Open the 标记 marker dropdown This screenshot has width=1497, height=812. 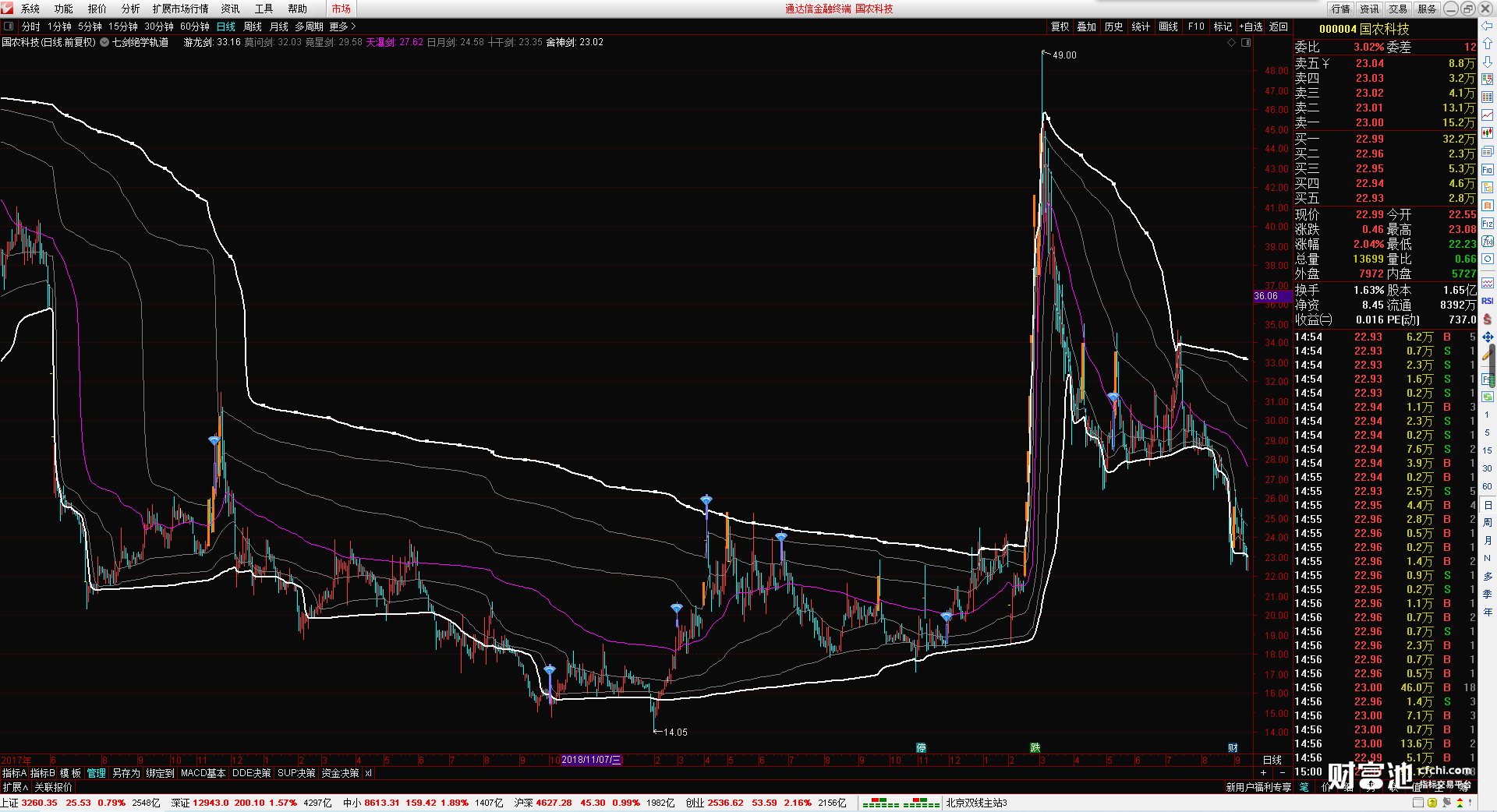tap(1223, 26)
